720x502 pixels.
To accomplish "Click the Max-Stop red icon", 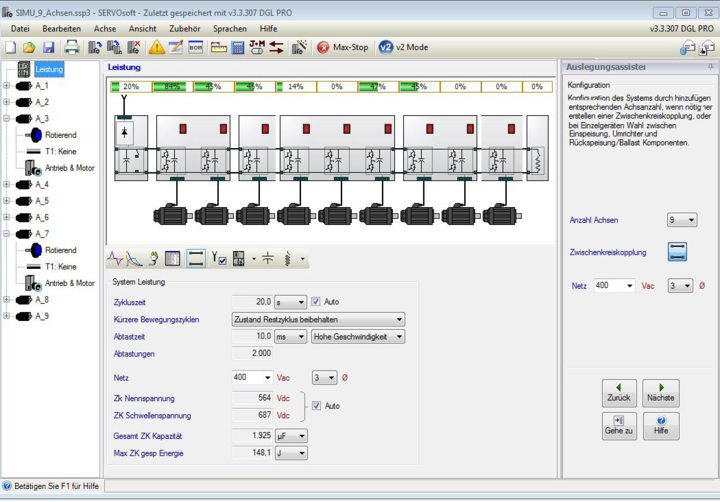I will (323, 47).
